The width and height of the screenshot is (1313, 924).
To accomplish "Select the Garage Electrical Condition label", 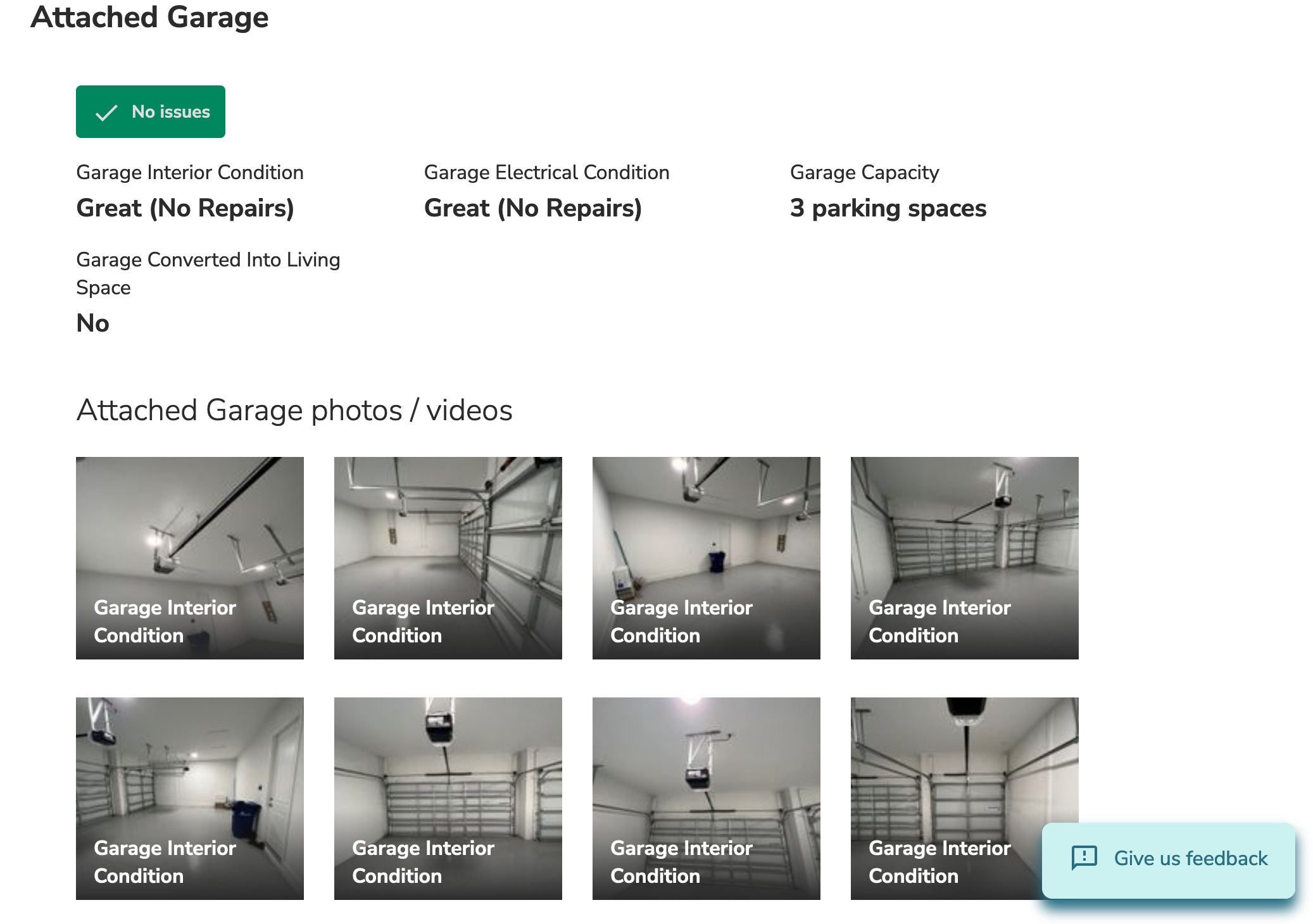I will (546, 172).
